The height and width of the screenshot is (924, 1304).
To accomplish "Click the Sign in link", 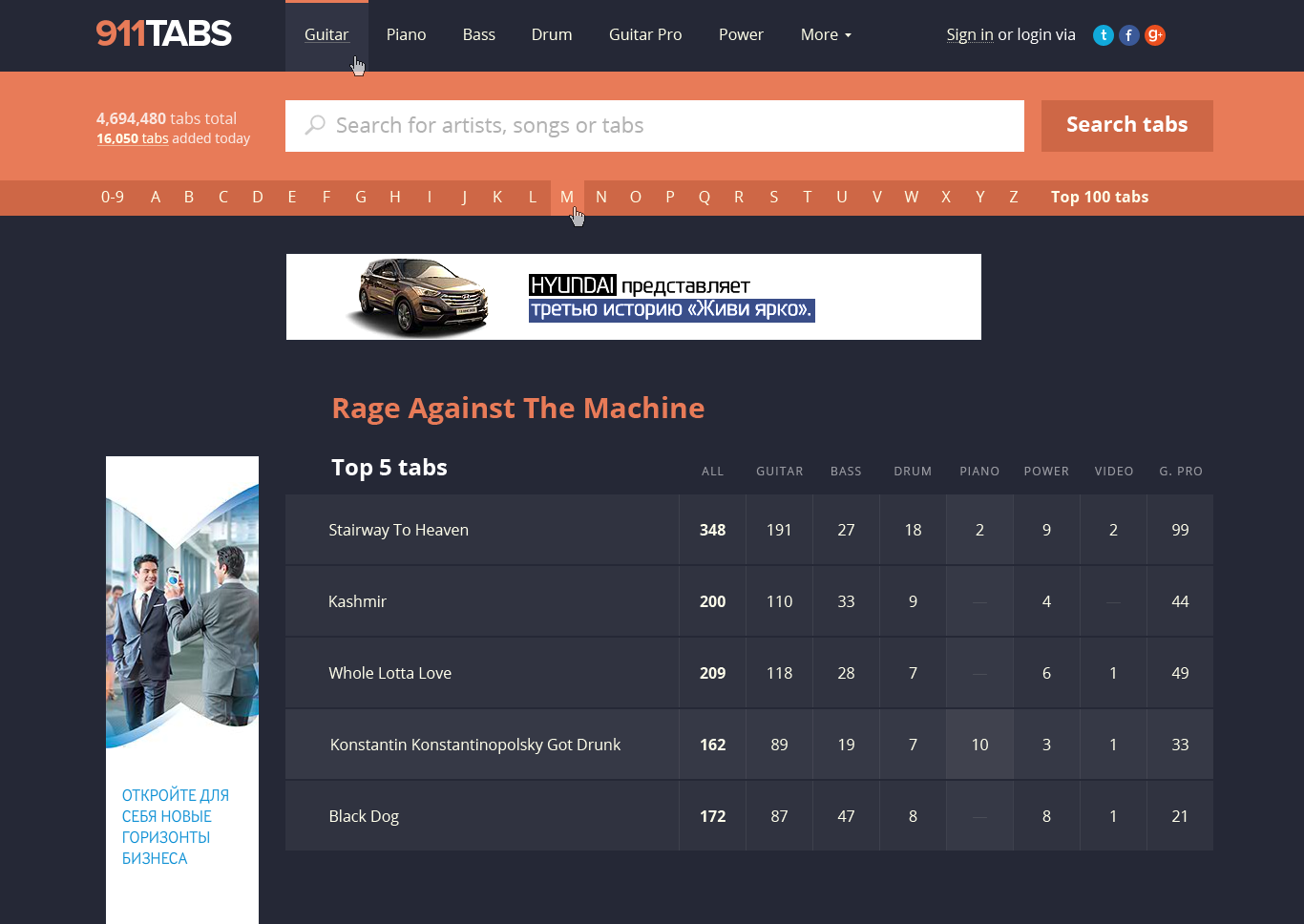I will coord(969,35).
